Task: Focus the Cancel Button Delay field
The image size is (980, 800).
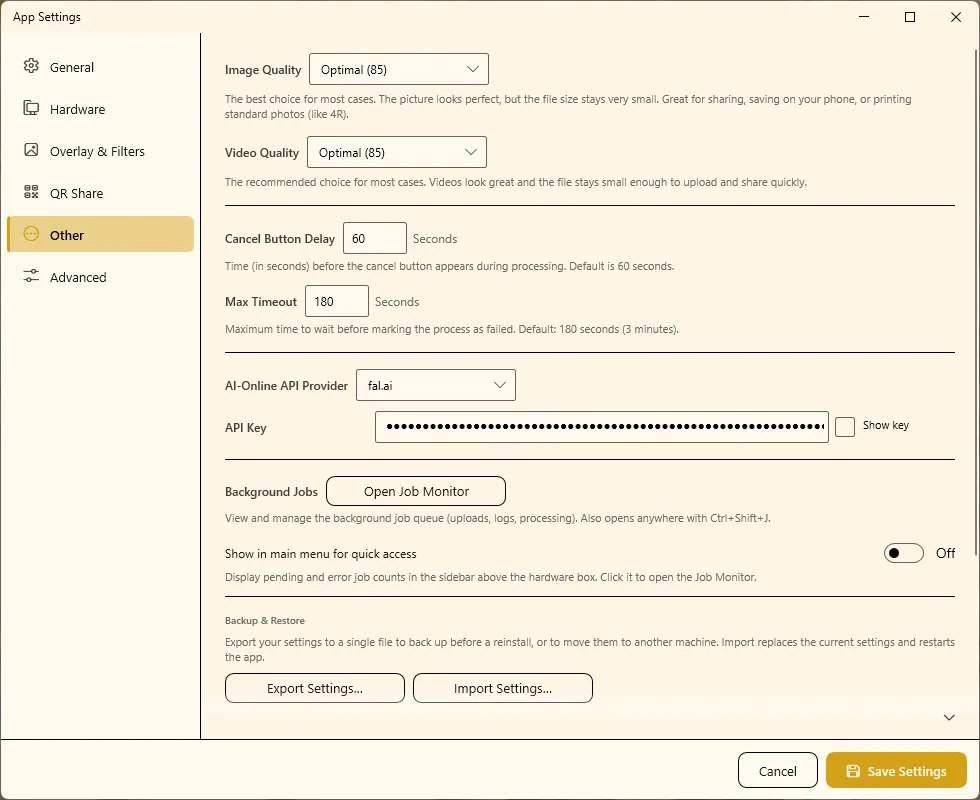Action: coord(375,238)
